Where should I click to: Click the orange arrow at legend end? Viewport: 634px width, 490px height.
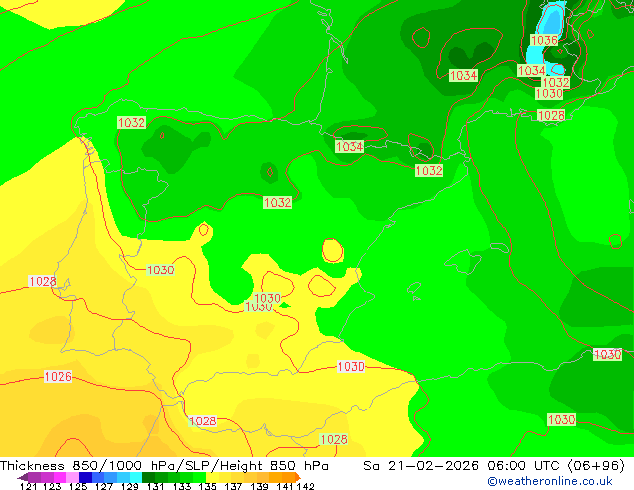click(298, 477)
